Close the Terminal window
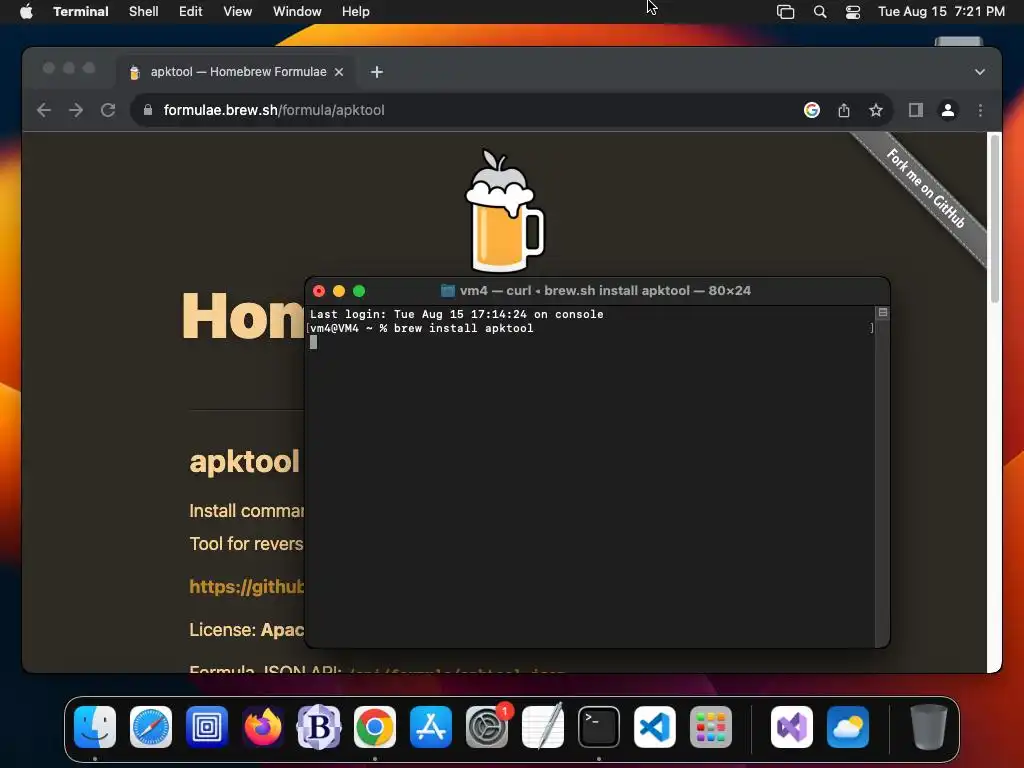The height and width of the screenshot is (768, 1024). click(319, 291)
